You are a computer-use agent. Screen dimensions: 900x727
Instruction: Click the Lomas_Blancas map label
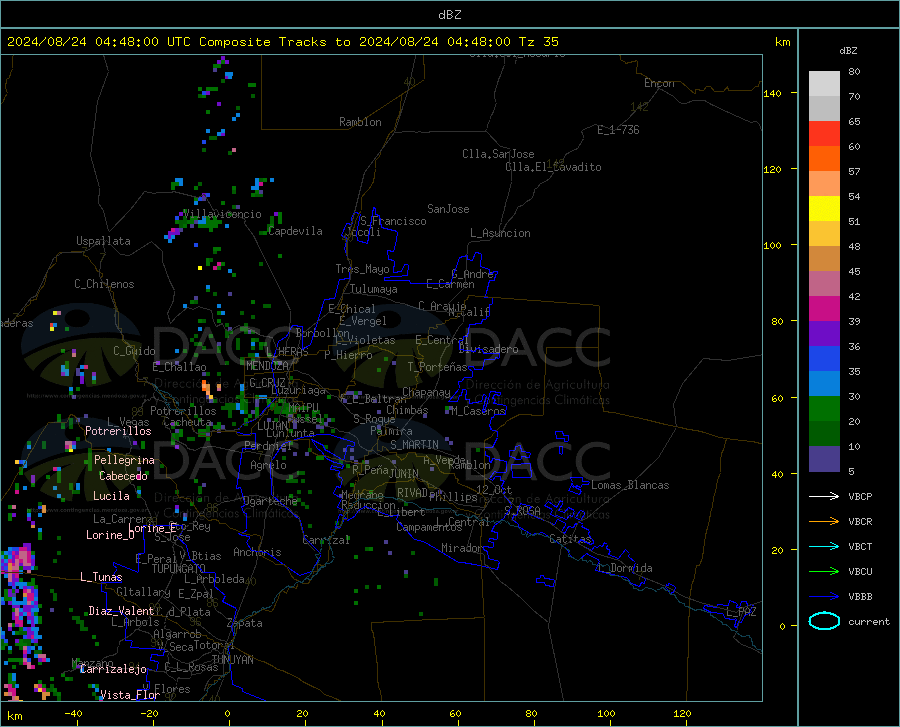pos(630,485)
